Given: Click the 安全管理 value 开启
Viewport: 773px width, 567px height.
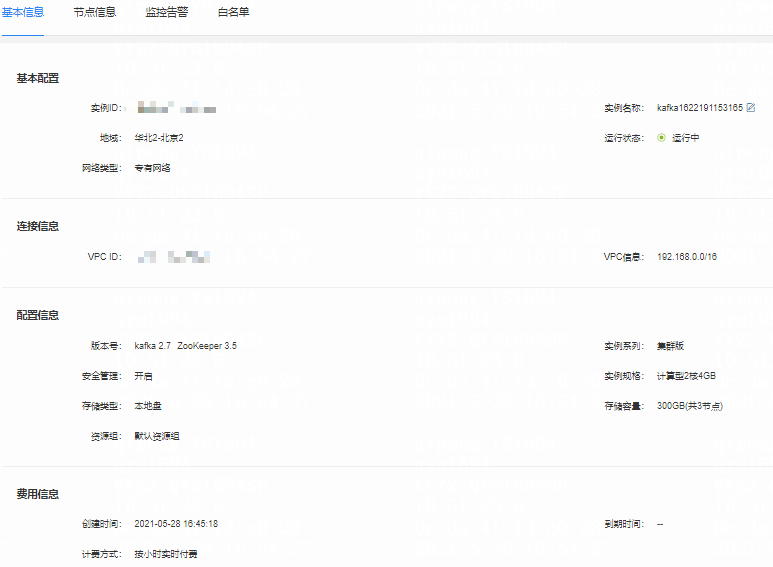Looking at the screenshot, I should 144,376.
